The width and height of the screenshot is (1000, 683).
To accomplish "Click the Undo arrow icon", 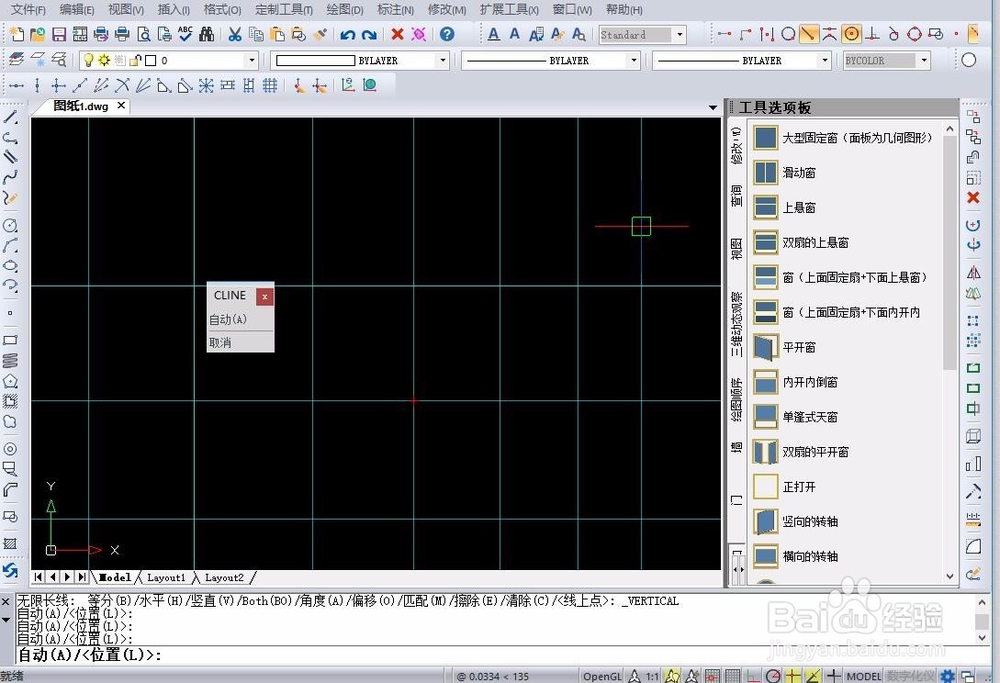I will click(x=347, y=34).
